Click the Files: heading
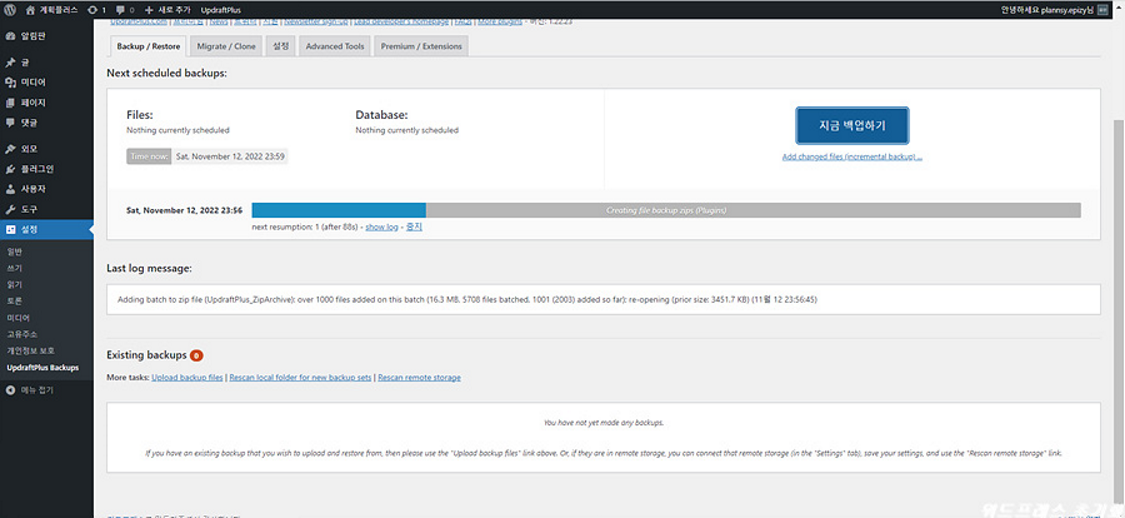The width and height of the screenshot is (1125, 518). [x=140, y=114]
